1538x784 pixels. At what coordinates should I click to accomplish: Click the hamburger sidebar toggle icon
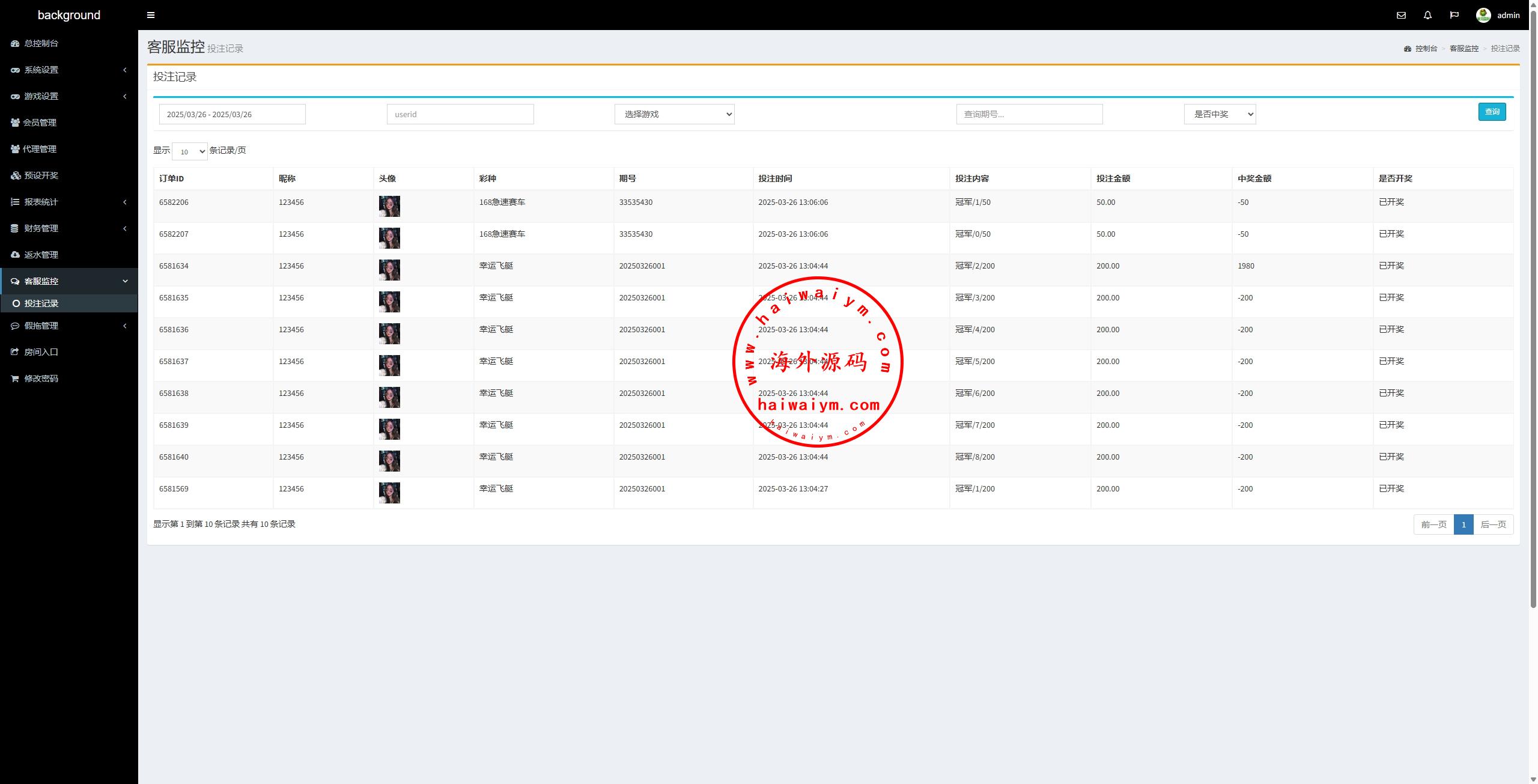[151, 15]
